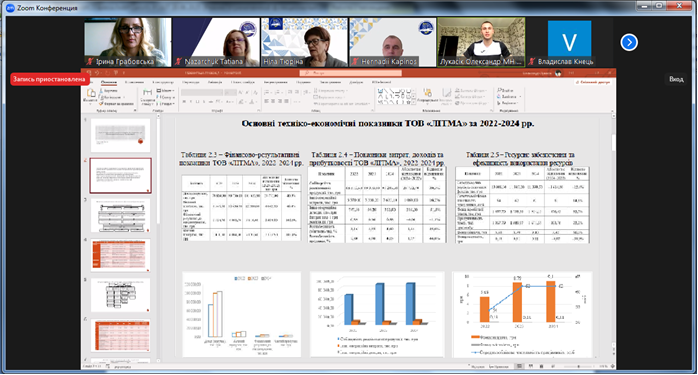Open the Insert ribbon tab
This screenshot has height=375, width=698.
coord(134,82)
